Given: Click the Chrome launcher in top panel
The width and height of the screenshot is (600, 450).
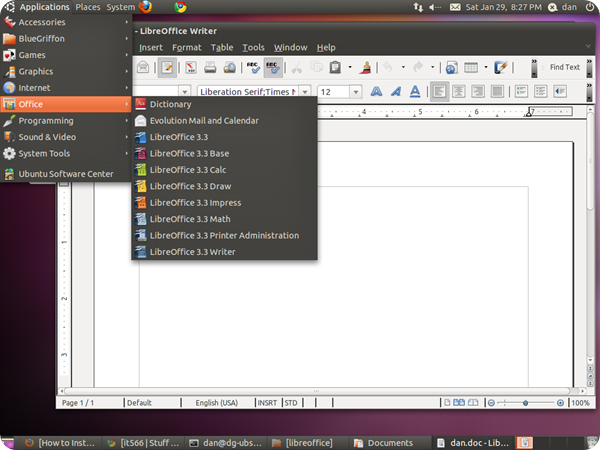Looking at the screenshot, I should coord(180,7).
